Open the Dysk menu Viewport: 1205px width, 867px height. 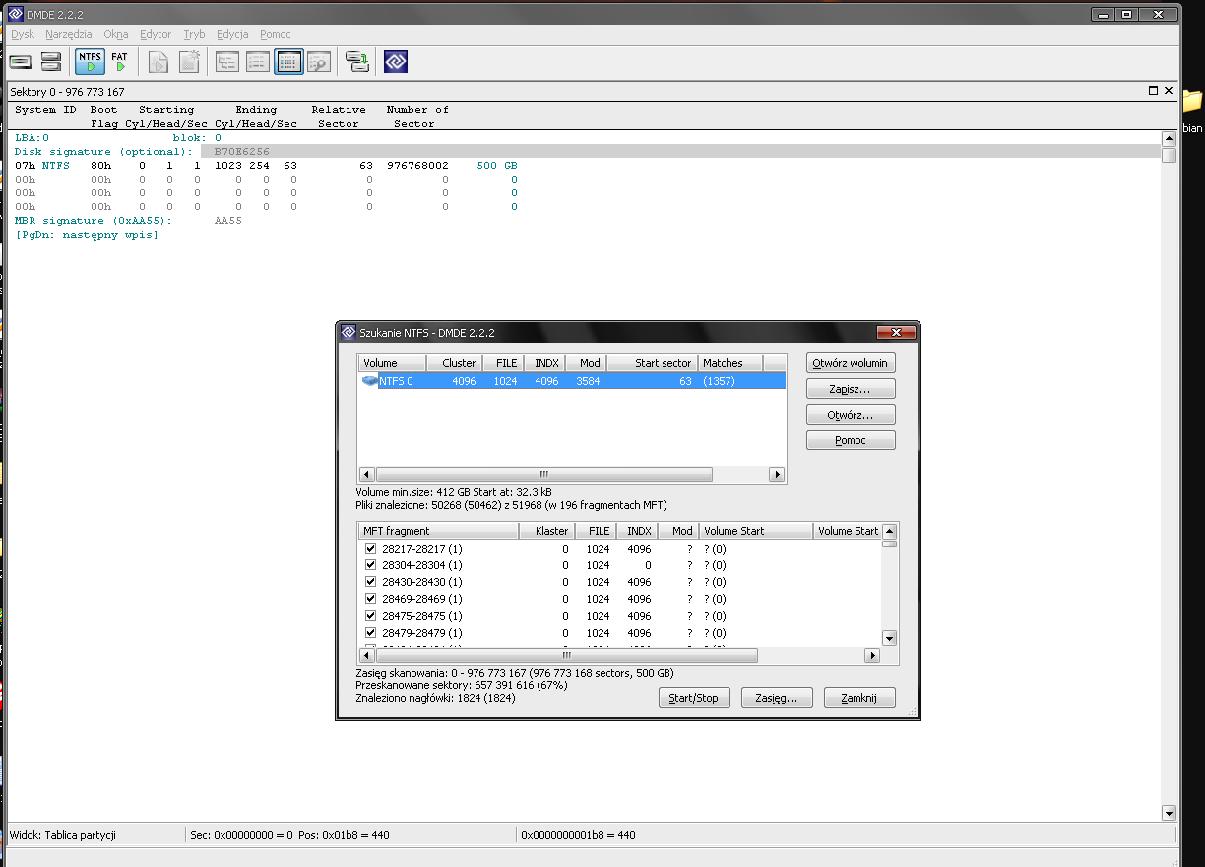point(22,34)
